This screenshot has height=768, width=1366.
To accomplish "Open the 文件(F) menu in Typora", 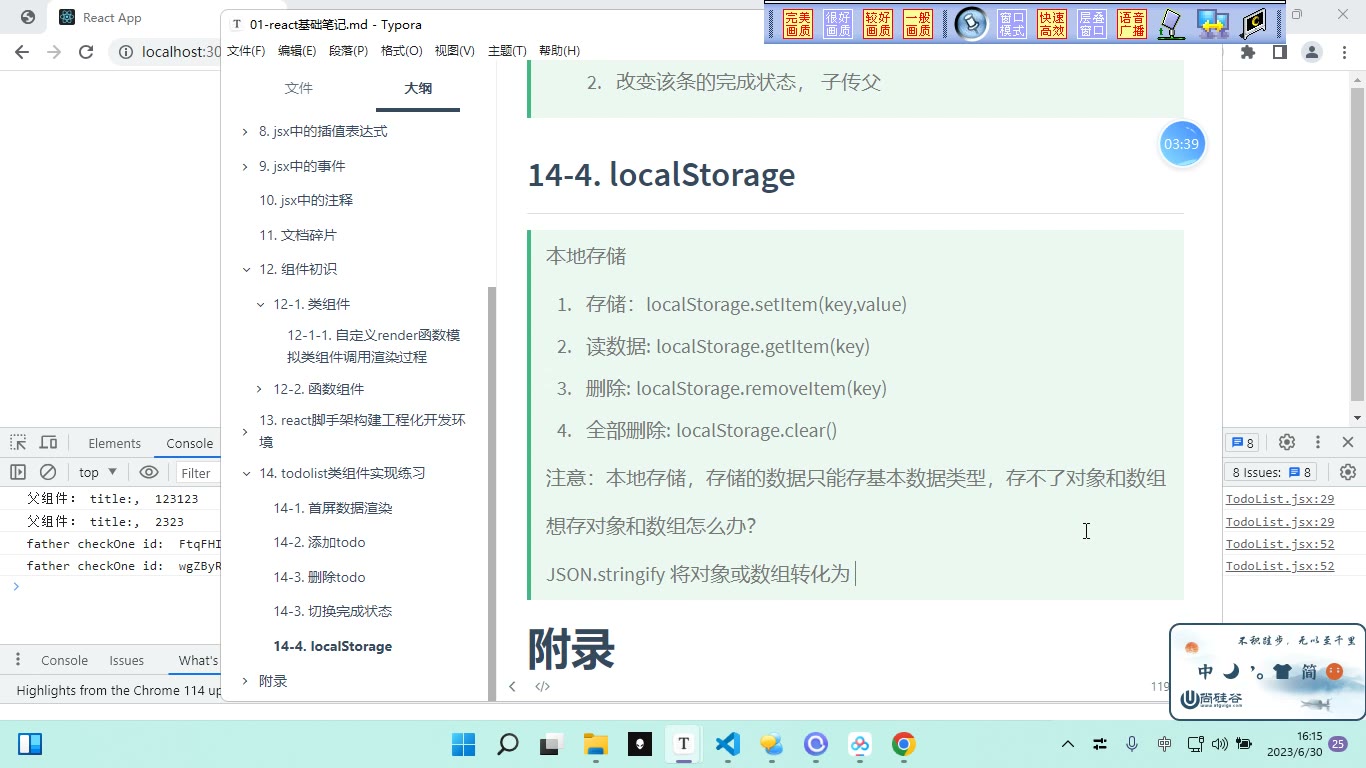I will pos(246,51).
